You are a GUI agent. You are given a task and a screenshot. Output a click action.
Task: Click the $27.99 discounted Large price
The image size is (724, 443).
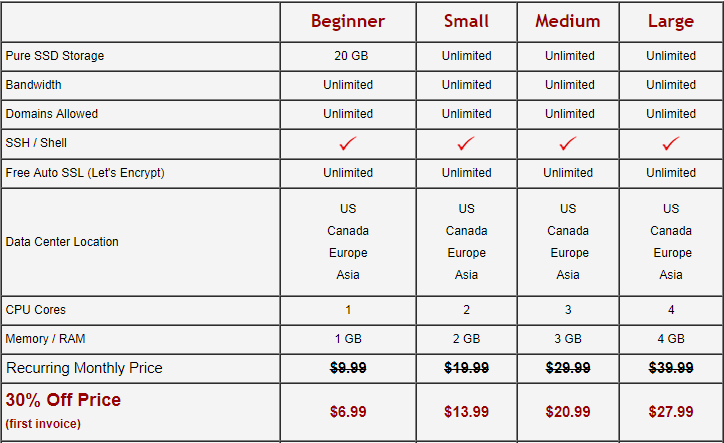pyautogui.click(x=671, y=411)
